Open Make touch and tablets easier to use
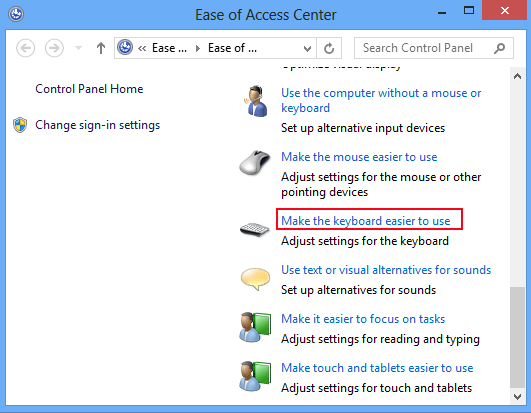531x413 pixels. [377, 368]
